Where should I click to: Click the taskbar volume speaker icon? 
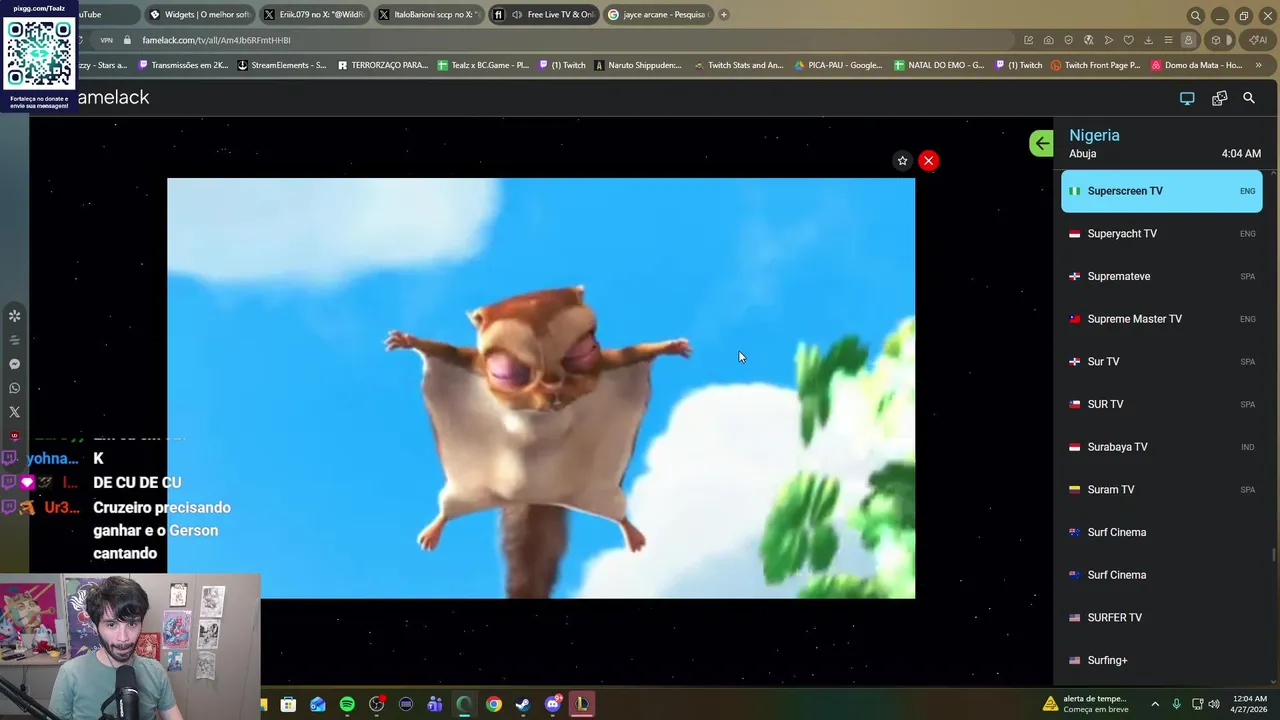click(x=1213, y=704)
